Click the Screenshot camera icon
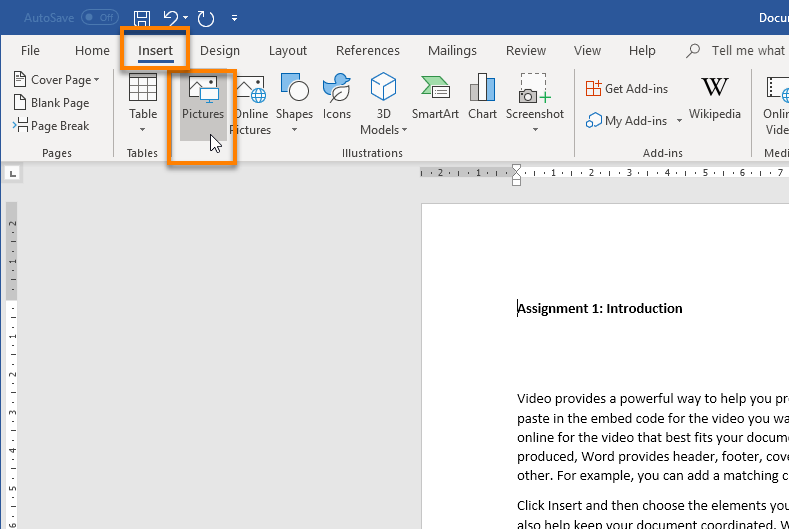 tap(534, 88)
